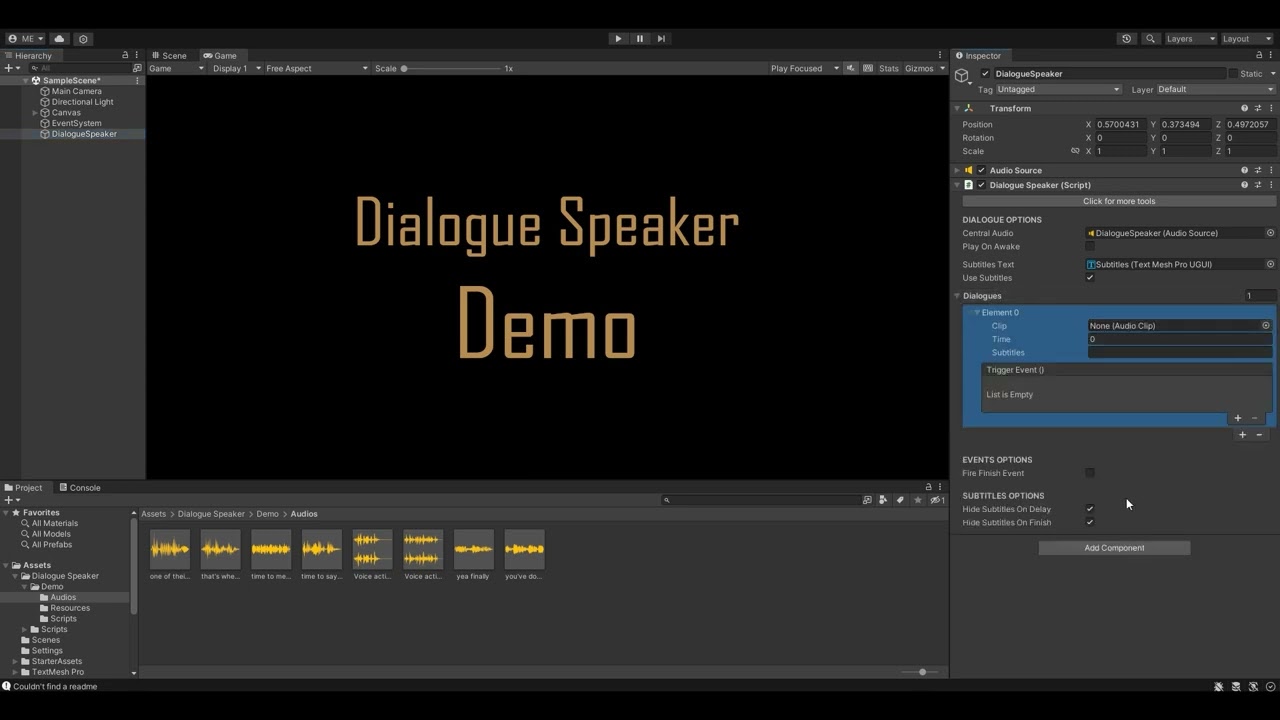The height and width of the screenshot is (720, 1280).
Task: Select DialogueSpeaker in the Hierarchy
Action: [x=84, y=134]
